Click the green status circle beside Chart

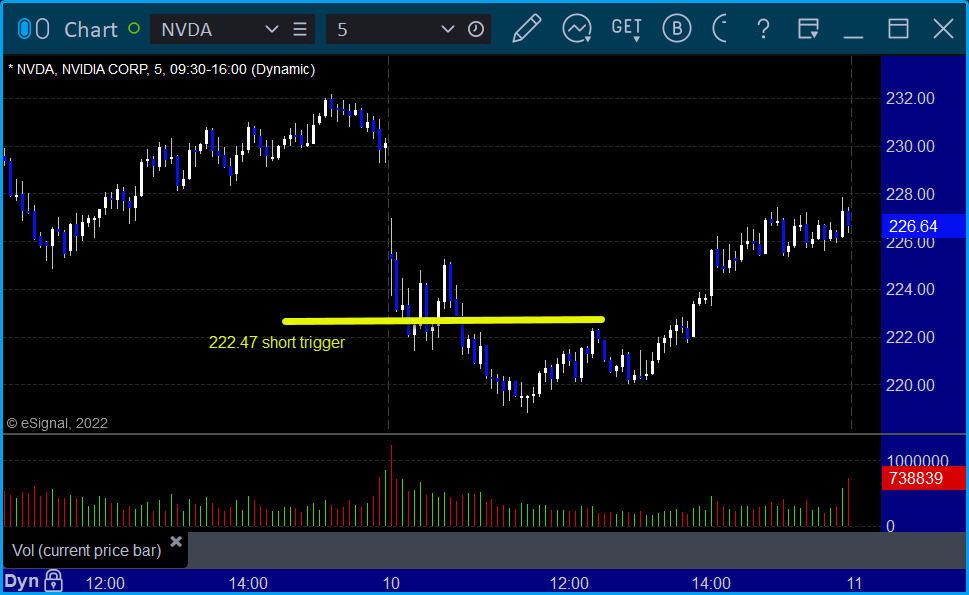coord(133,28)
